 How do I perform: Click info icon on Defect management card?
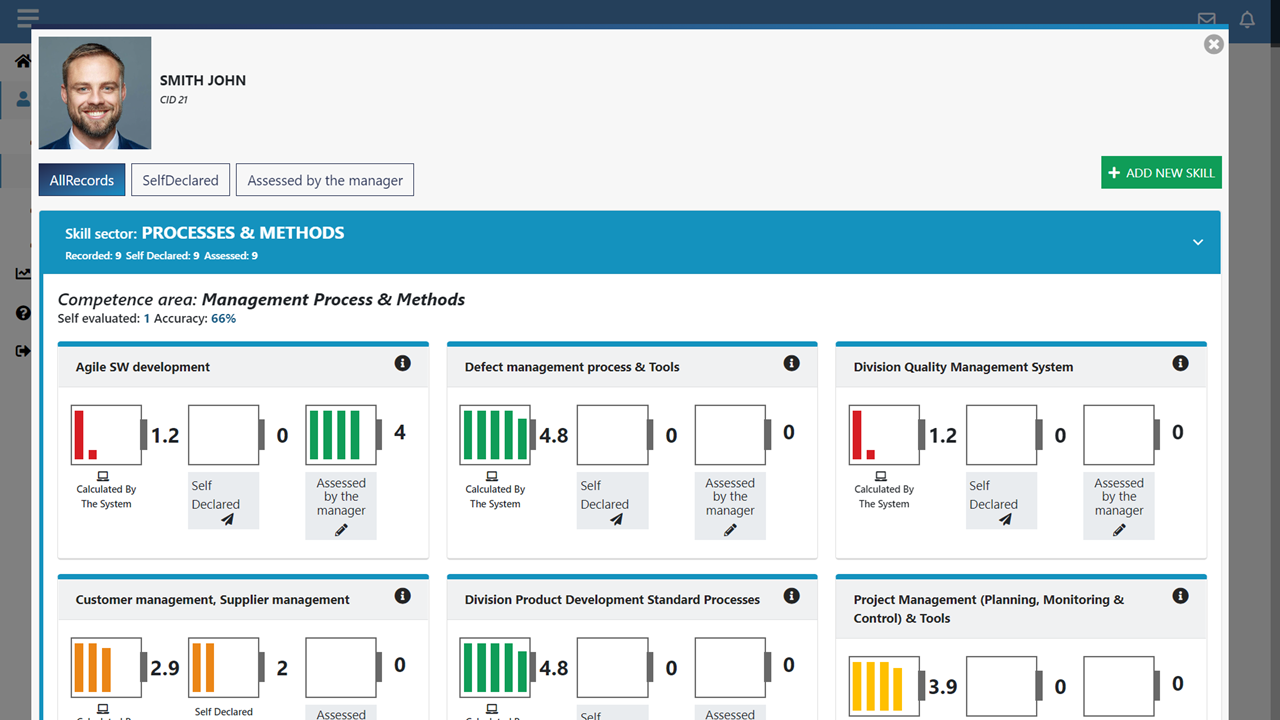point(792,363)
